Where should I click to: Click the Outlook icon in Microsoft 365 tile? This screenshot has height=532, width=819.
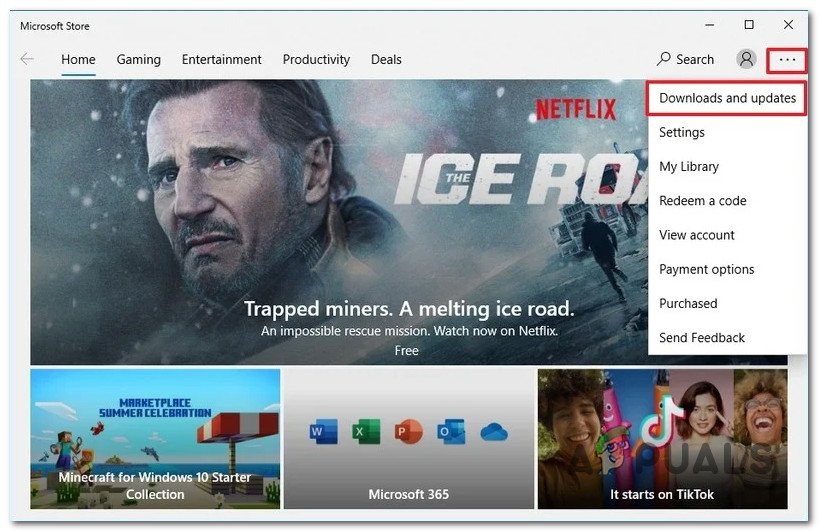[x=451, y=432]
